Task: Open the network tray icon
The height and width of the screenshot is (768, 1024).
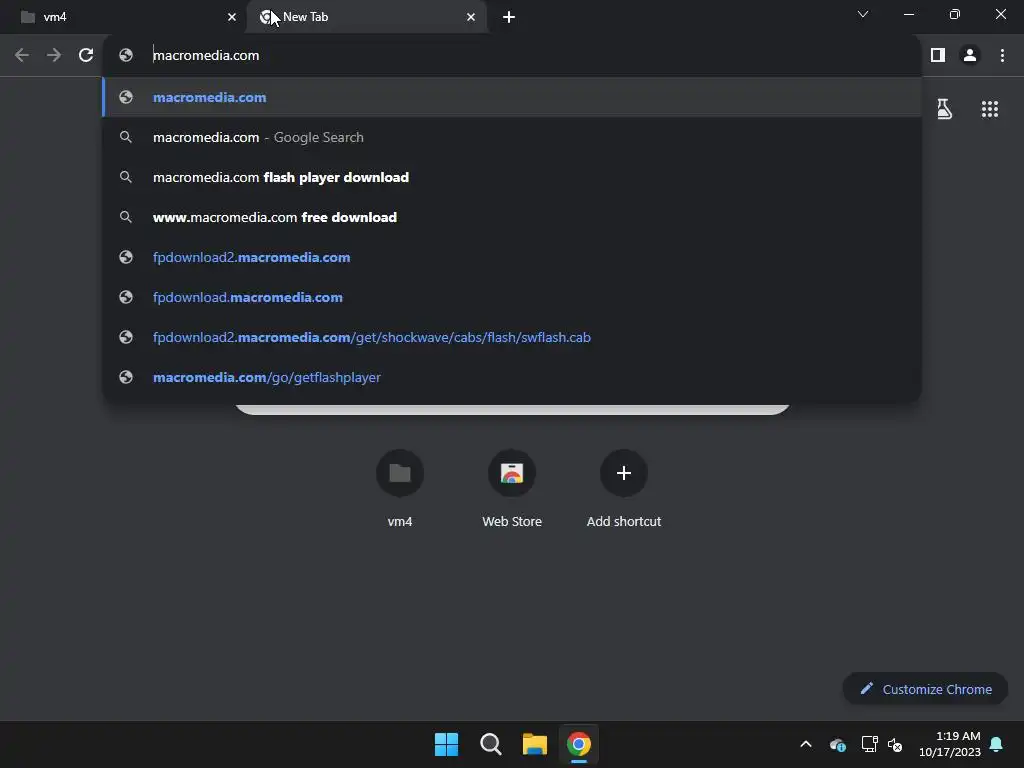Action: [x=869, y=744]
